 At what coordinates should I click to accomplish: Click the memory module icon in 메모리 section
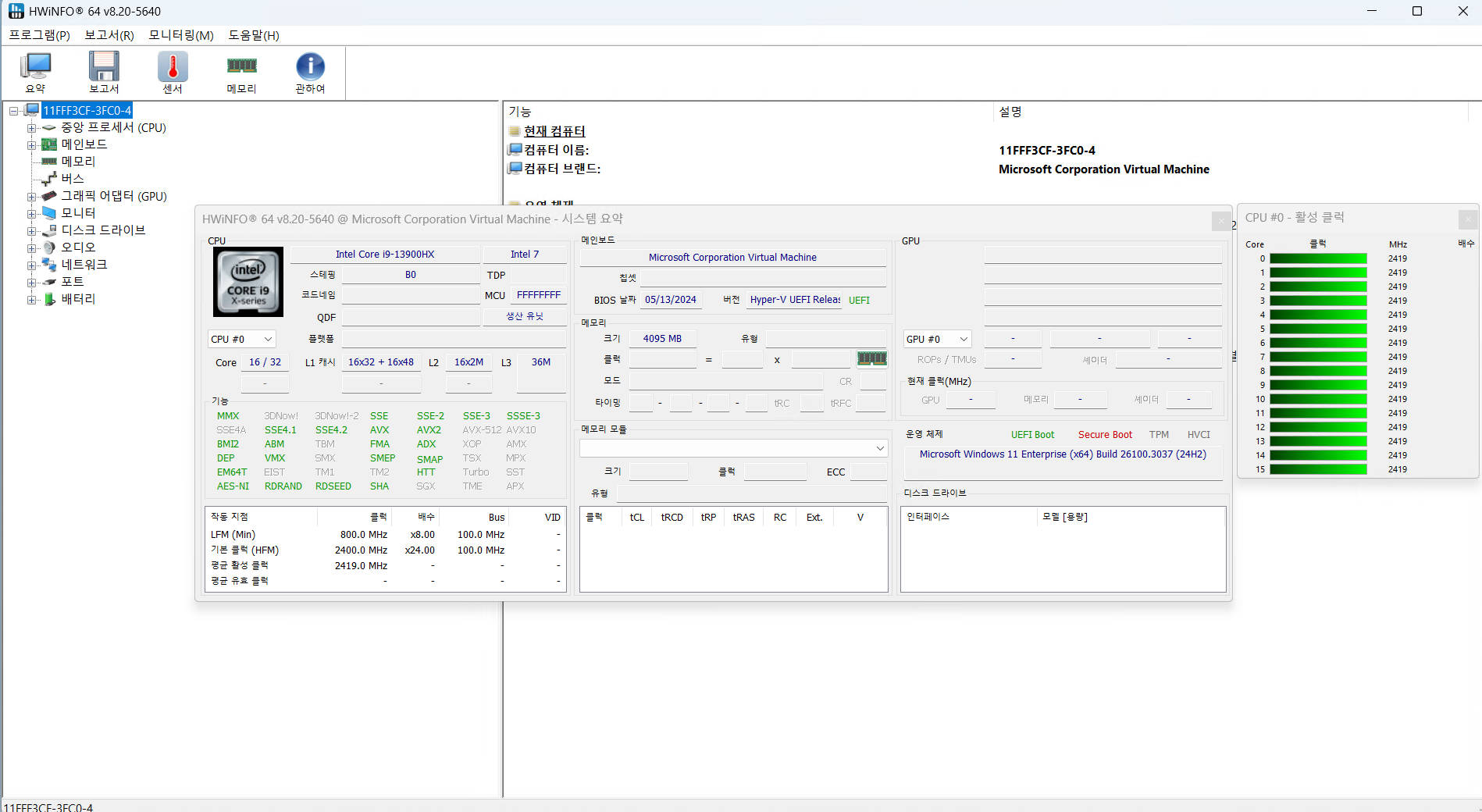[871, 358]
